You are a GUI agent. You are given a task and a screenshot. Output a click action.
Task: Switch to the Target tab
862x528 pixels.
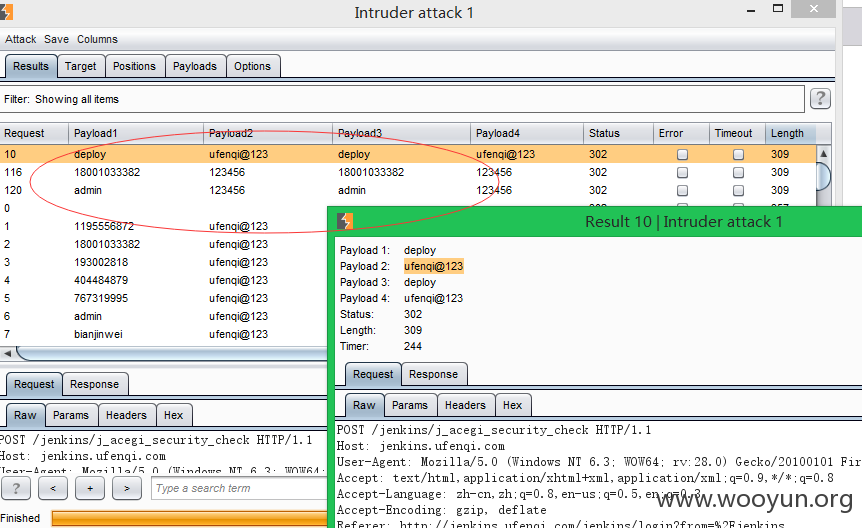[80, 66]
